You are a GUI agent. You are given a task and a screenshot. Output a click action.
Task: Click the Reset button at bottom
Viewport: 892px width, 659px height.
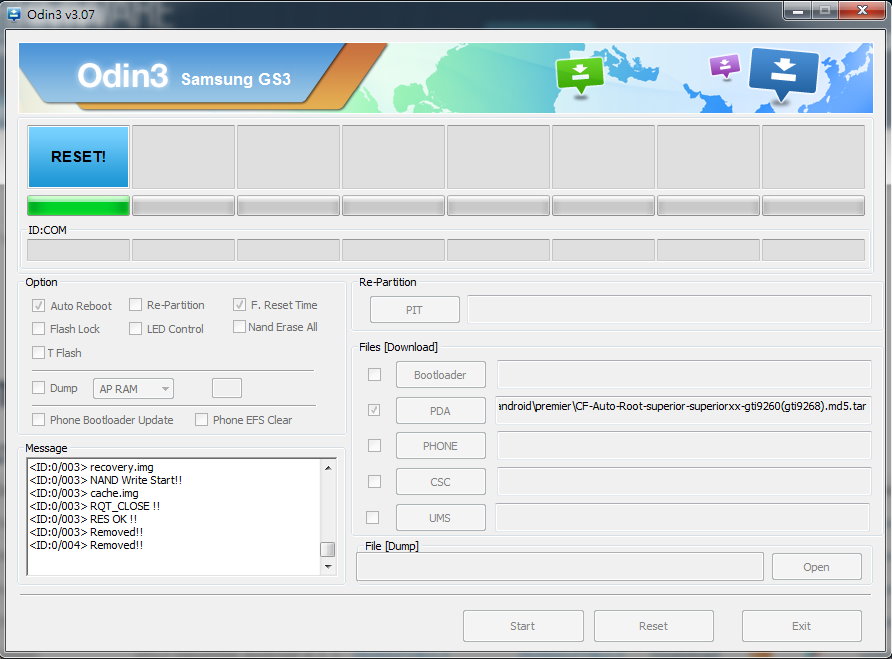[x=654, y=626]
